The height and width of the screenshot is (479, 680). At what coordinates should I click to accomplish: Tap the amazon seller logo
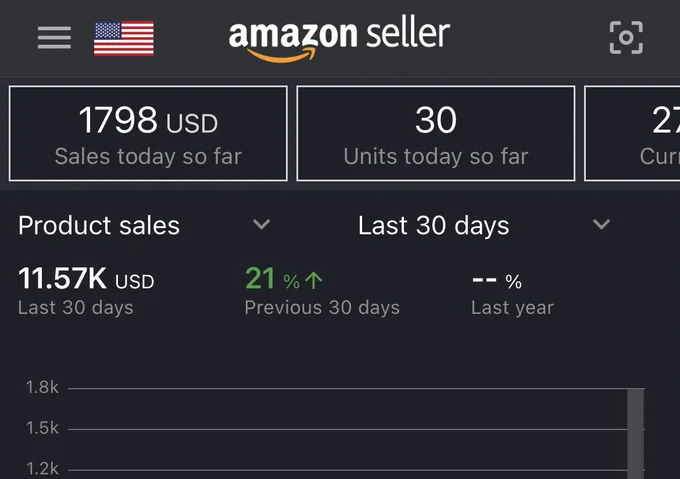(x=339, y=38)
